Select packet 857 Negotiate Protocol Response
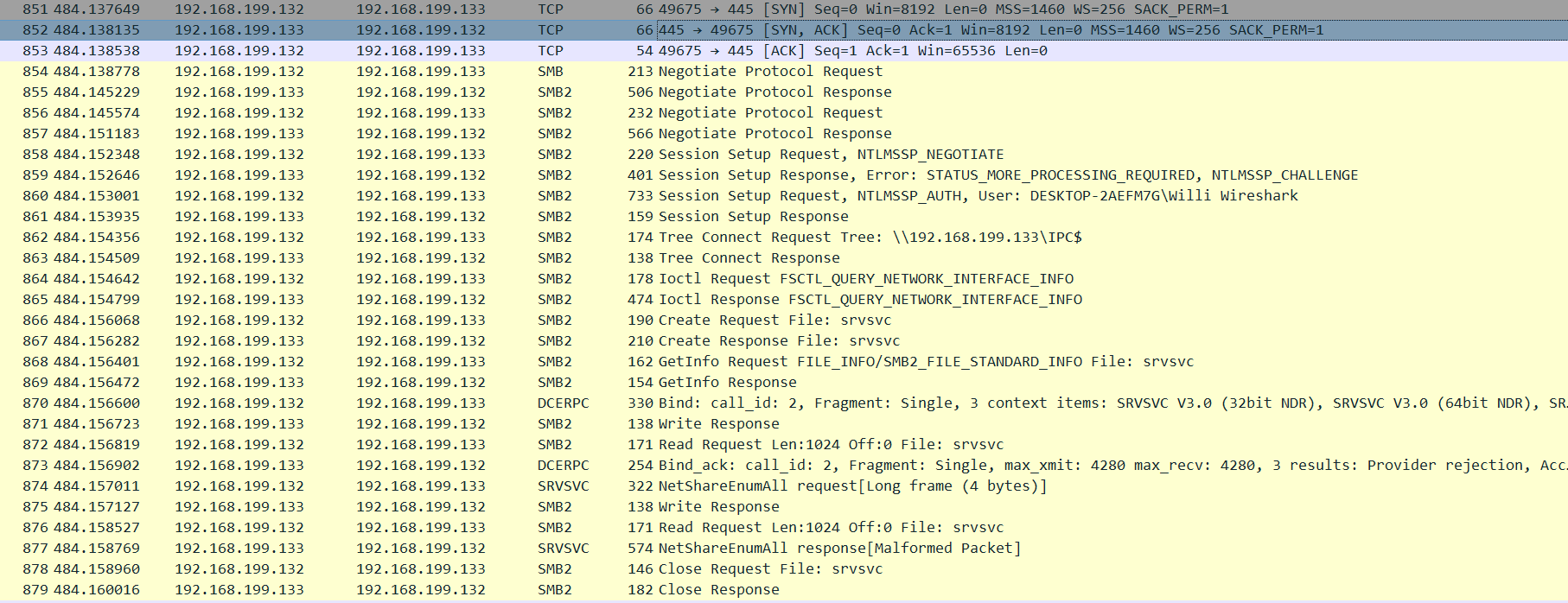Viewport: 1568px width, 603px height. [784, 134]
